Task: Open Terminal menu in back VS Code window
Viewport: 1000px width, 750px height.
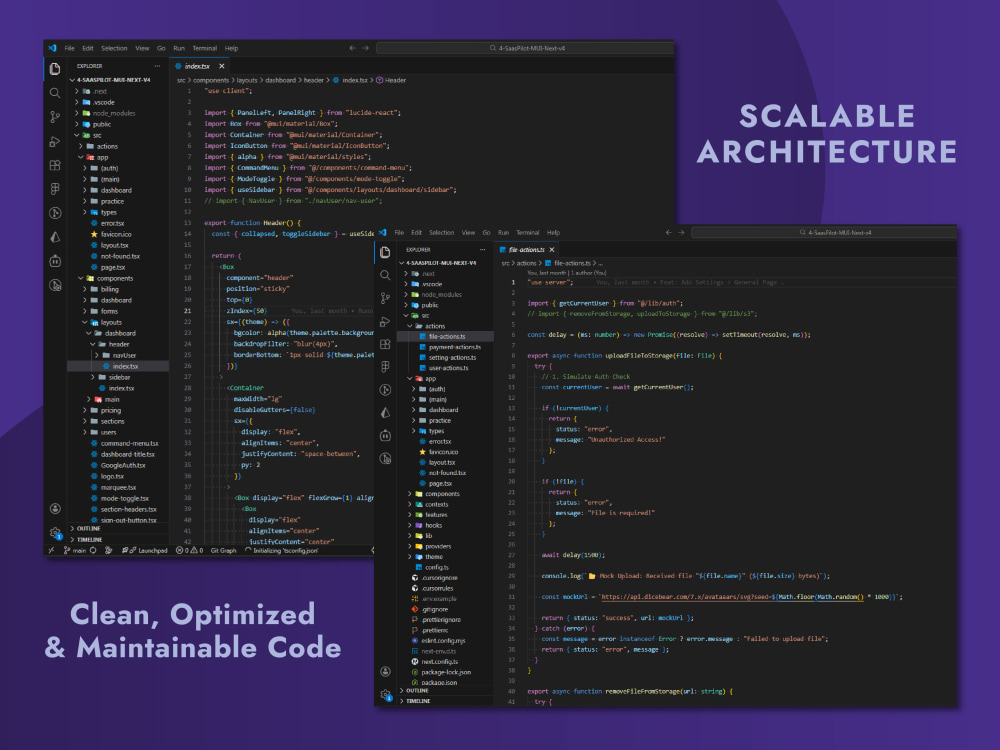Action: pyautogui.click(x=205, y=48)
